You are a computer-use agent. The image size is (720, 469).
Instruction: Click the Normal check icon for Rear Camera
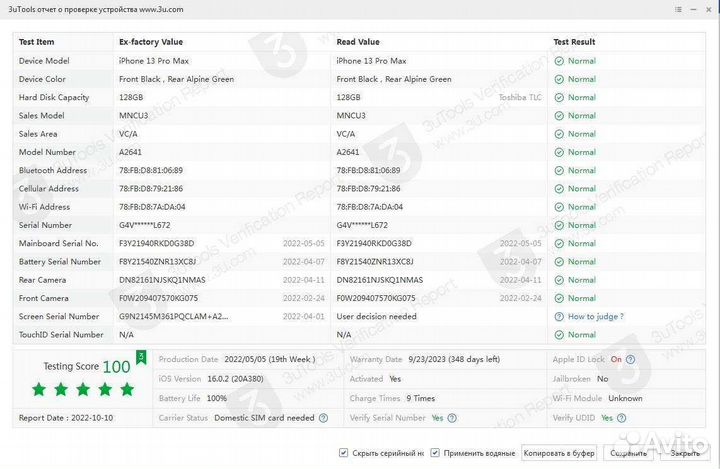point(559,280)
